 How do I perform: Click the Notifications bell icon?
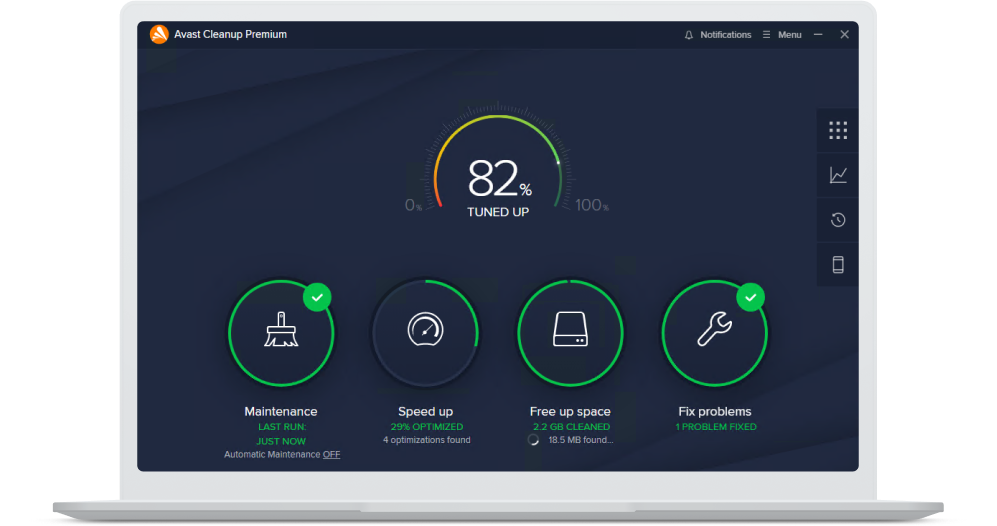coord(689,35)
